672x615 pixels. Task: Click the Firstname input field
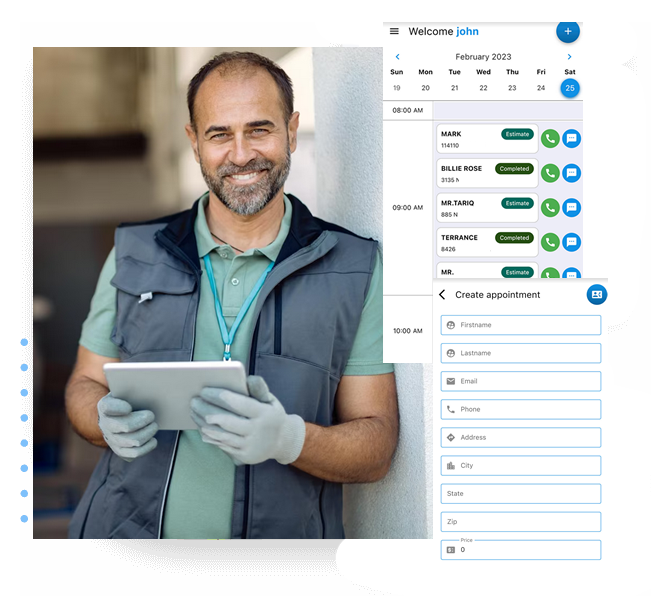click(x=521, y=325)
